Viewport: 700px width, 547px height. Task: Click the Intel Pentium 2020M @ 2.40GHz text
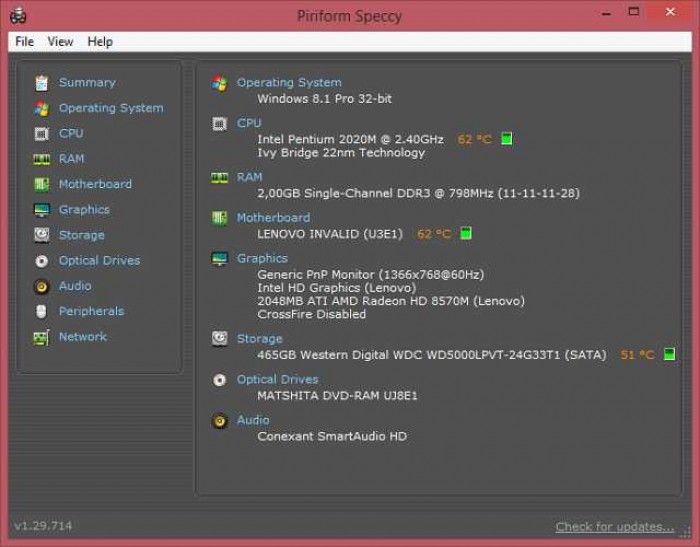350,139
